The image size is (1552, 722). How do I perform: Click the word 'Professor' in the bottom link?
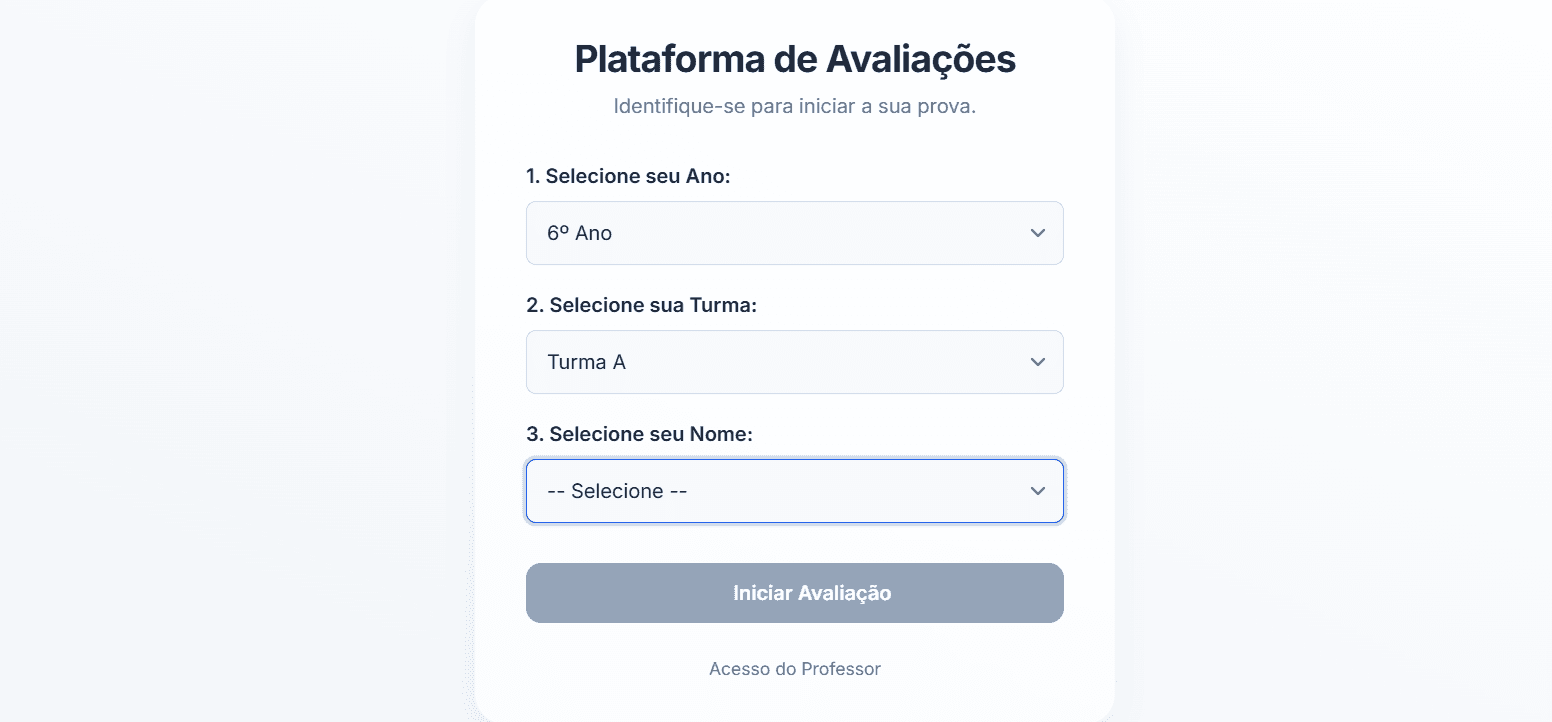pos(840,669)
